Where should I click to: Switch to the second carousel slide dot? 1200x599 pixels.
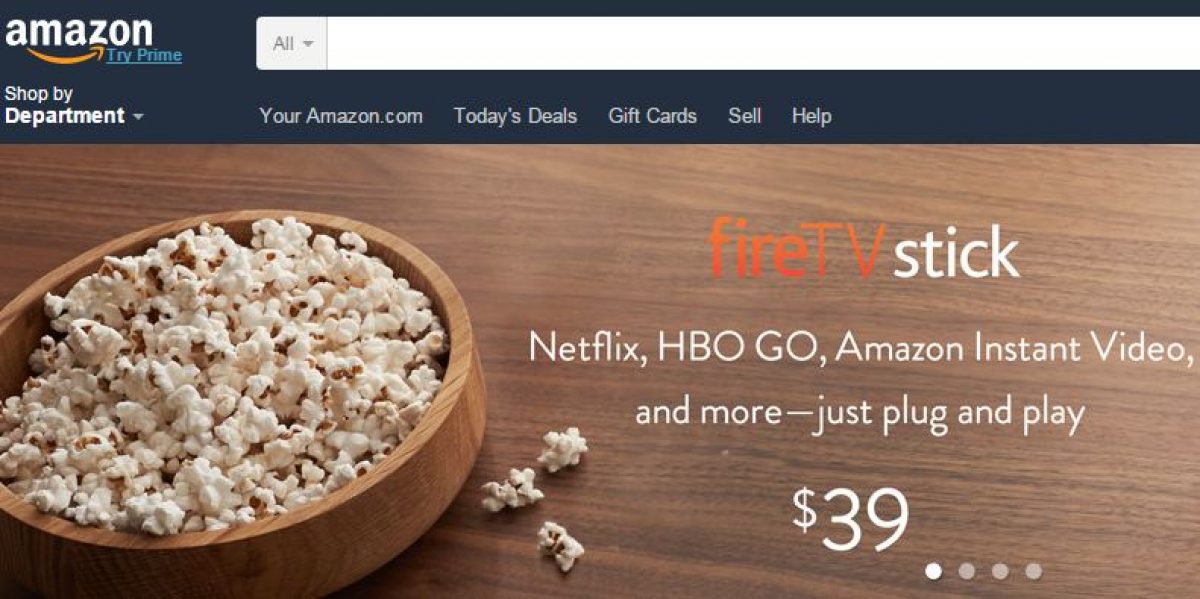967,571
